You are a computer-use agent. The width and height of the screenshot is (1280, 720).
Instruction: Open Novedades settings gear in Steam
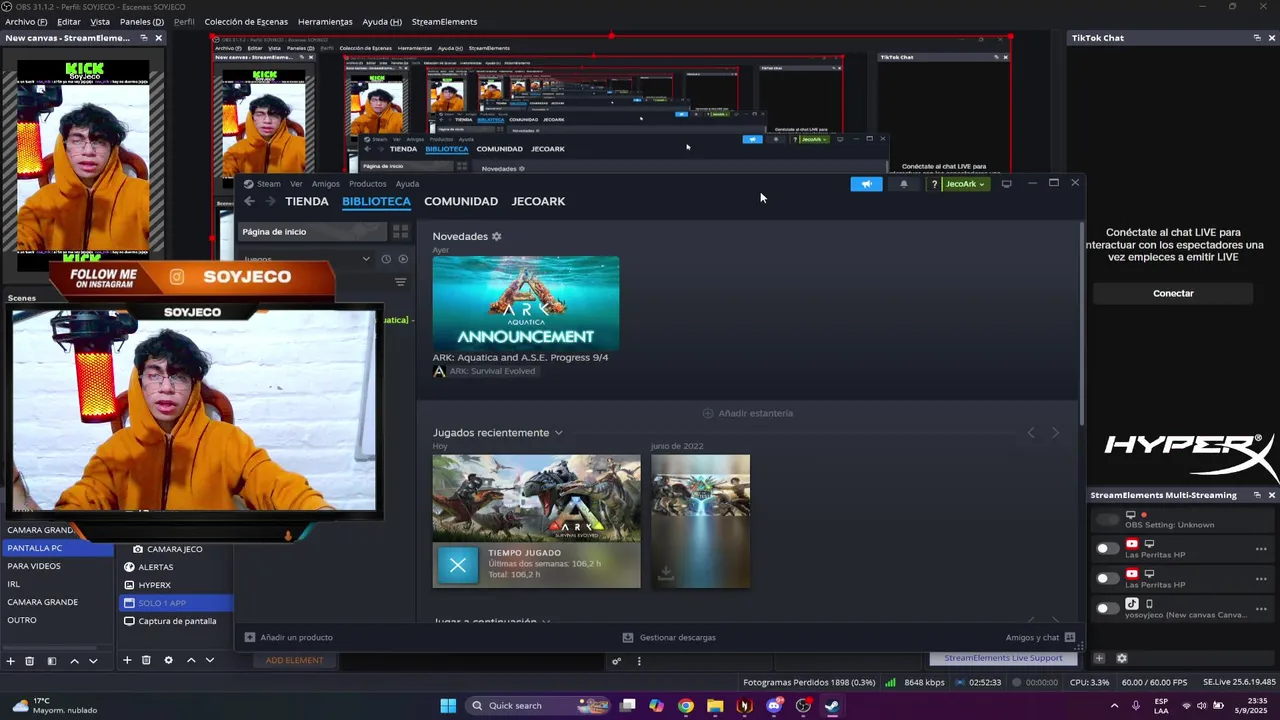(496, 236)
